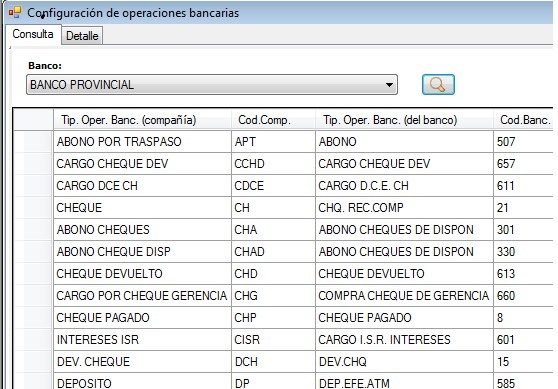The height and width of the screenshot is (389, 558).
Task: Sort by Cod.Comp. column header
Action: click(x=273, y=120)
